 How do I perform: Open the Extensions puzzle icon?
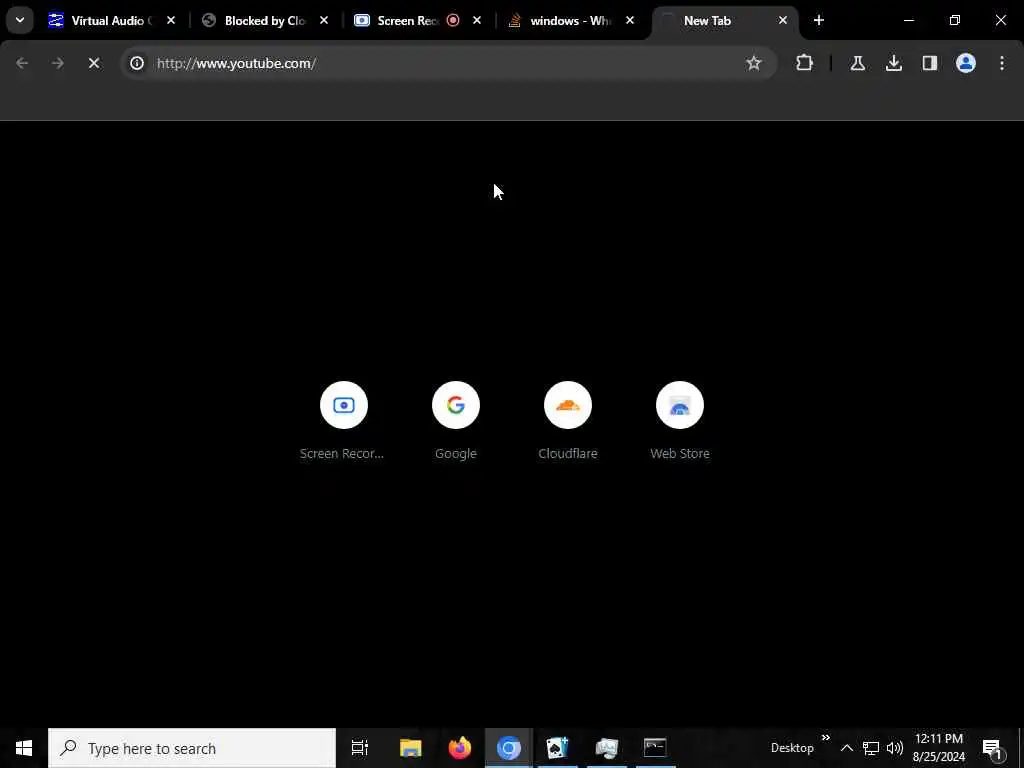[805, 63]
